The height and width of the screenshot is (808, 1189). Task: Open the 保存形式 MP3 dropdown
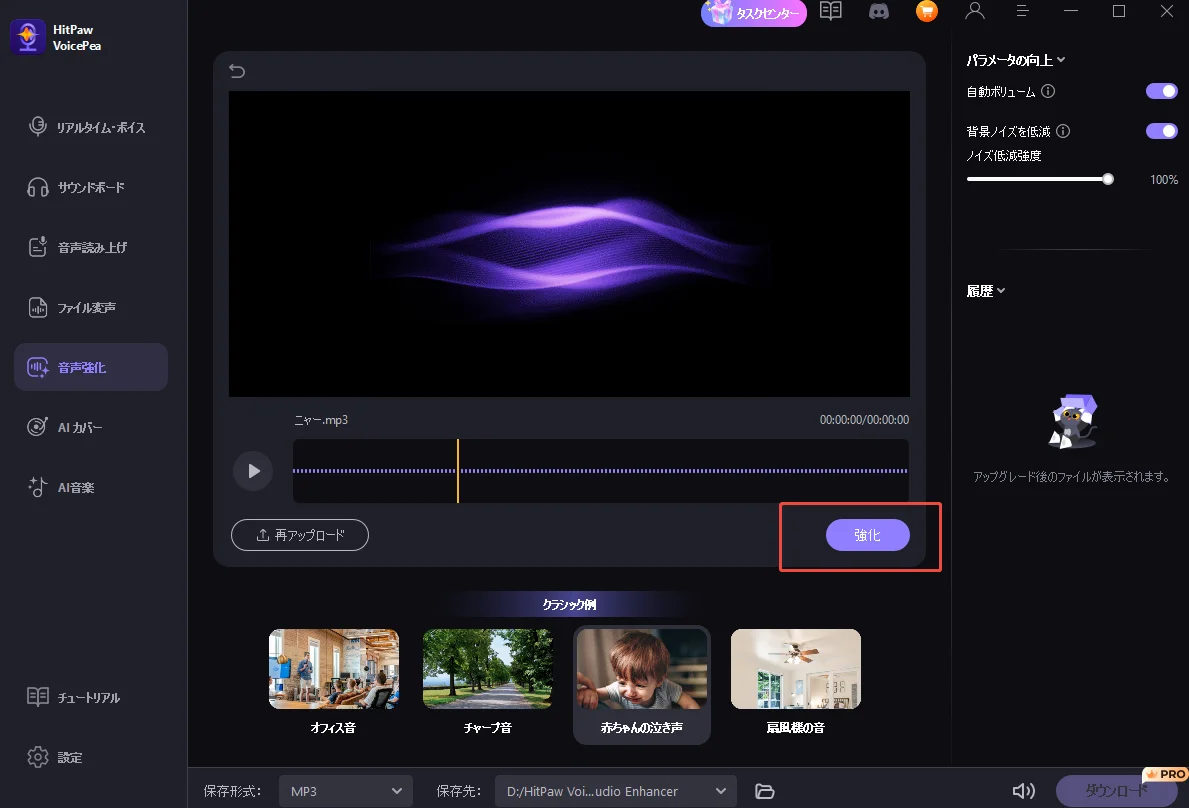click(345, 791)
